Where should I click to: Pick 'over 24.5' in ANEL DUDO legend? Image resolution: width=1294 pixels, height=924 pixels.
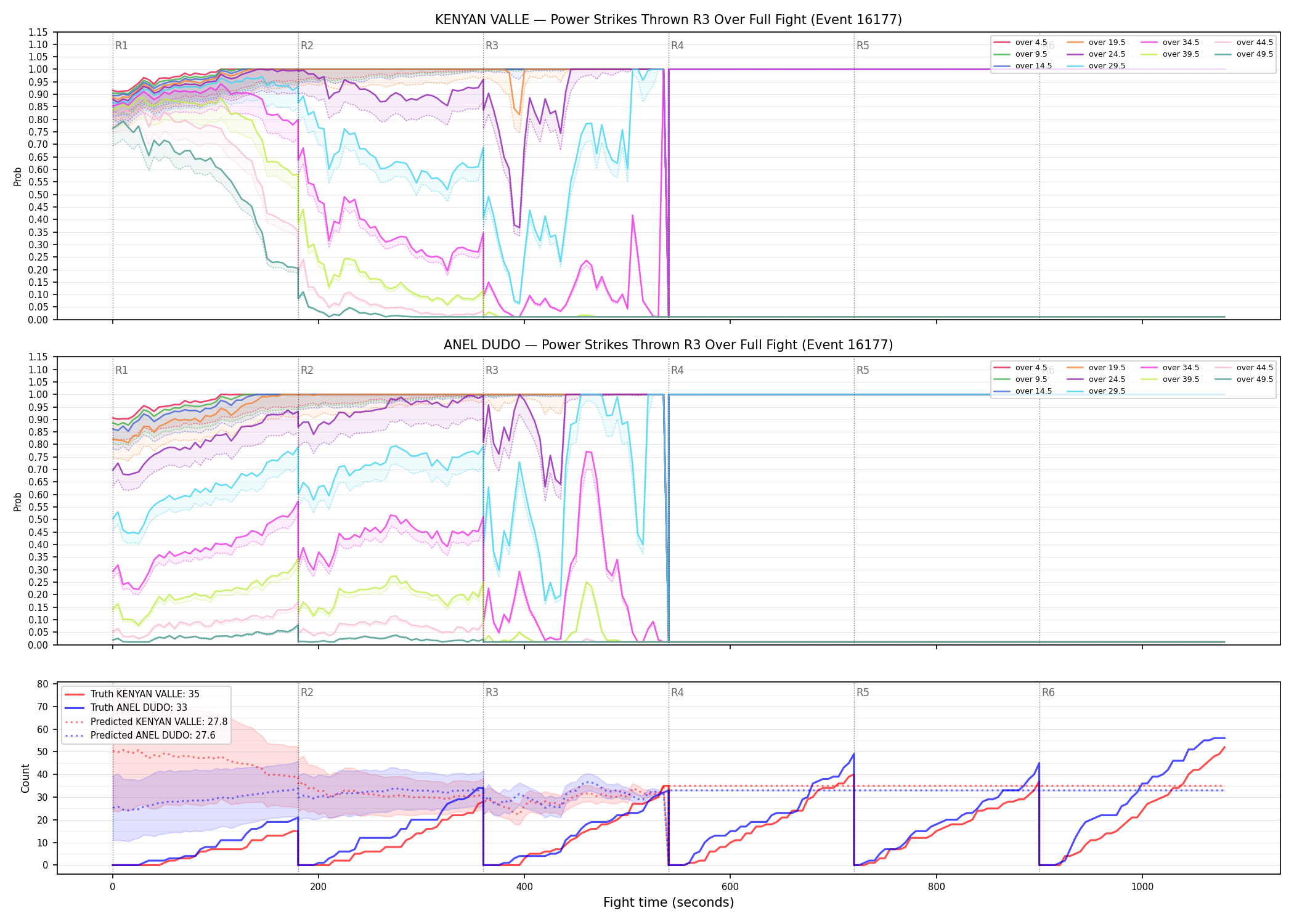[1096, 379]
